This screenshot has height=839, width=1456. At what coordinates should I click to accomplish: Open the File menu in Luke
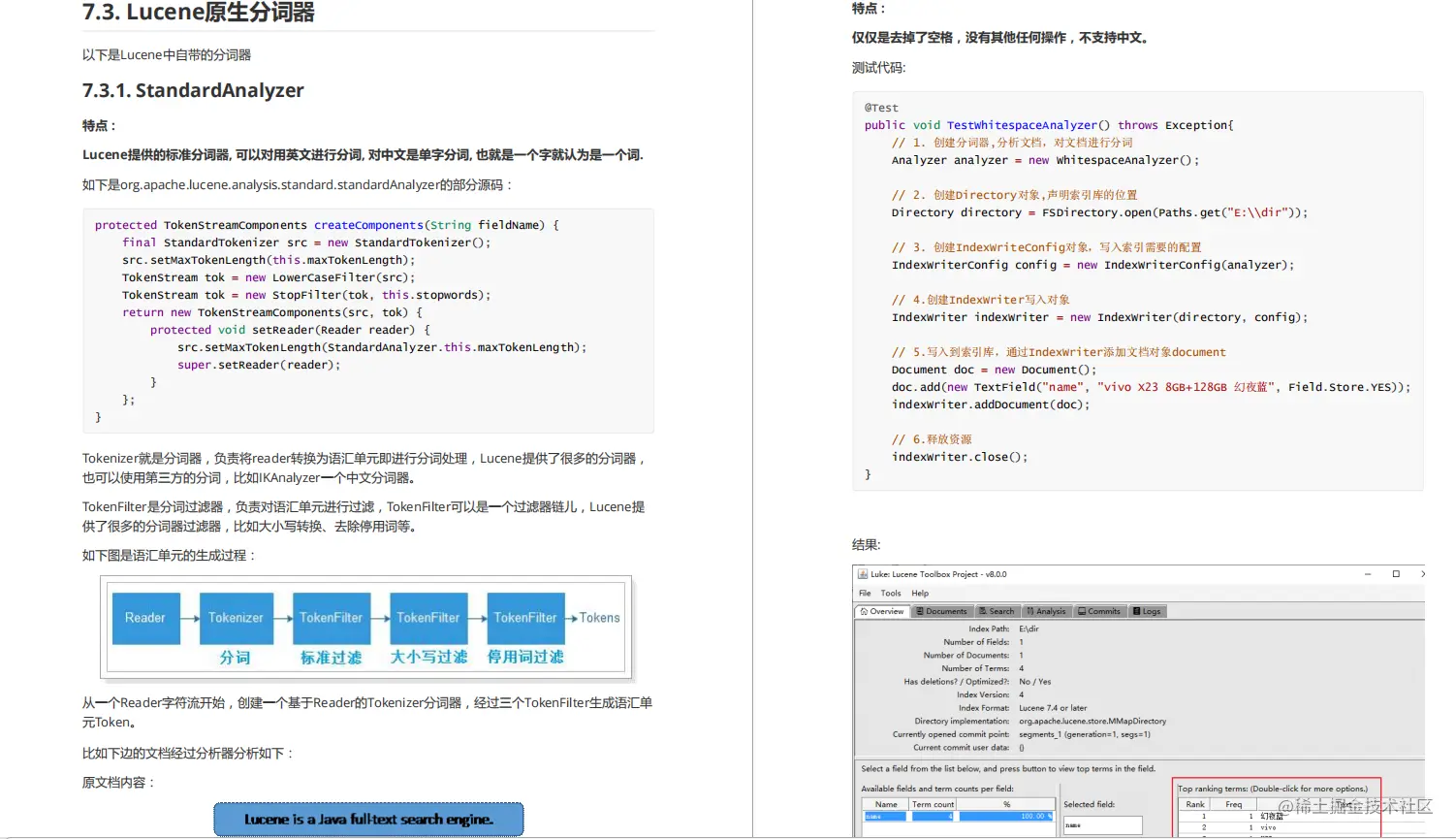click(865, 593)
